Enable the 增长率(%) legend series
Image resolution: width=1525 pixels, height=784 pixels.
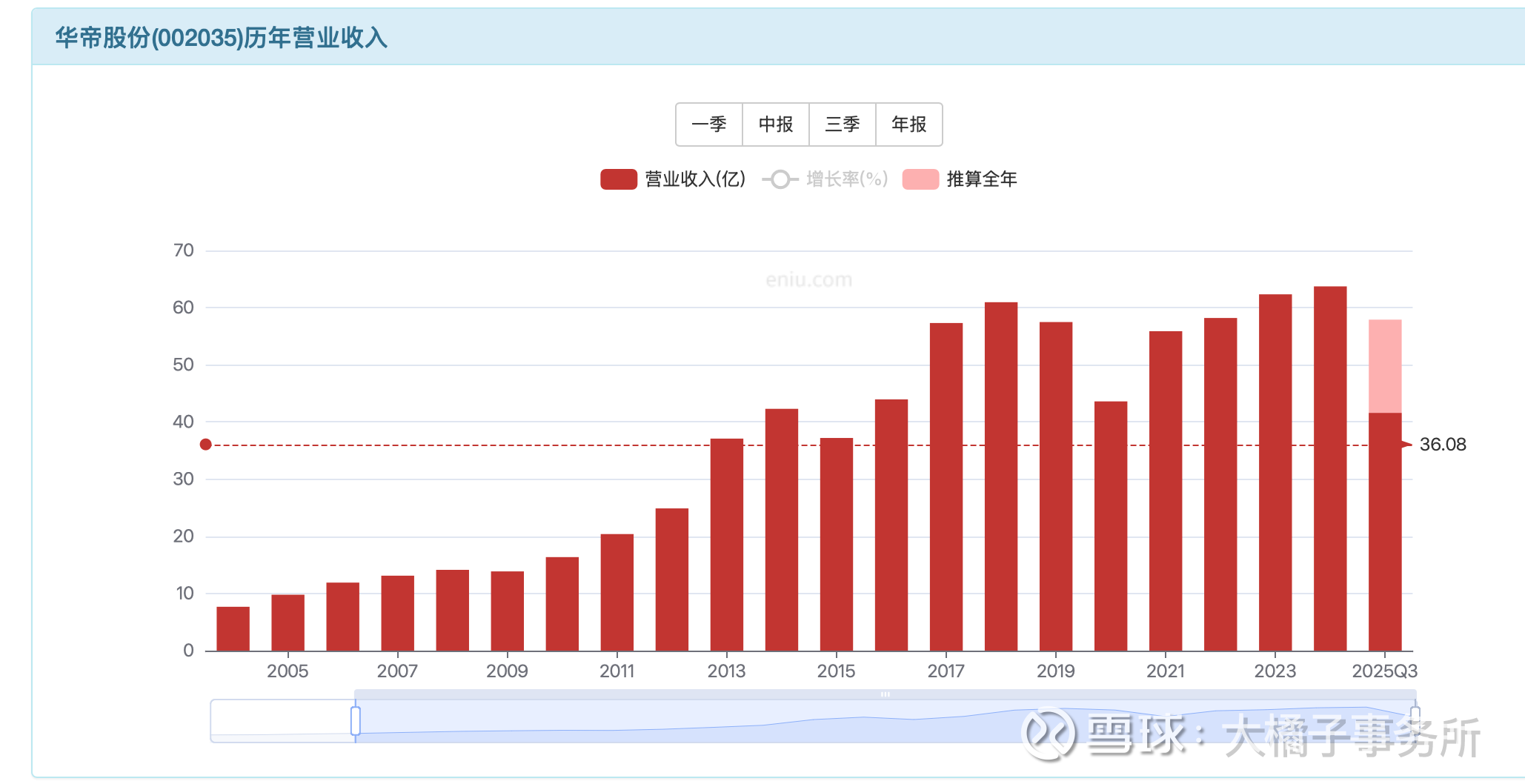tap(825, 179)
